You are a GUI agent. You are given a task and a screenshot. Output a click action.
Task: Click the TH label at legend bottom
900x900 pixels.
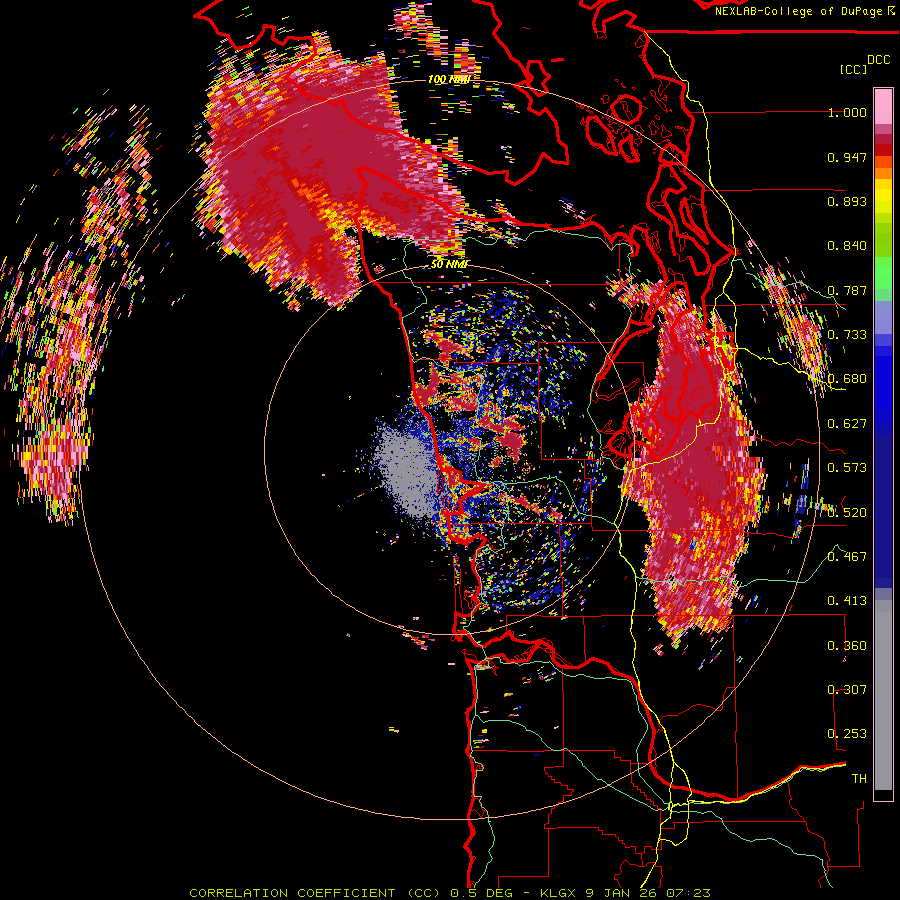pos(859,778)
